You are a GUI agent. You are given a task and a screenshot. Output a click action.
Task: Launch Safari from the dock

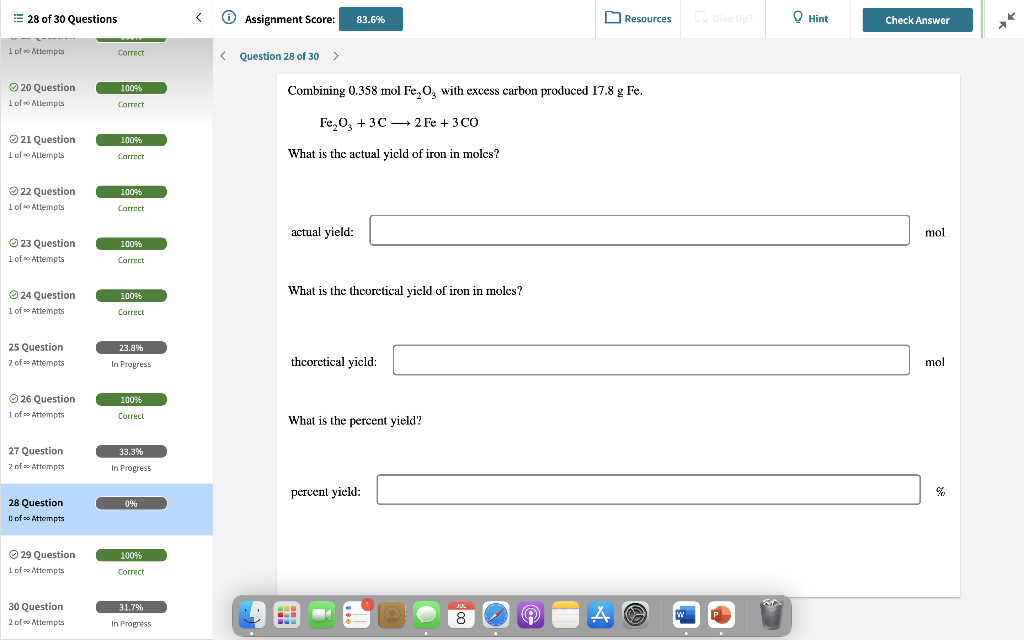496,616
